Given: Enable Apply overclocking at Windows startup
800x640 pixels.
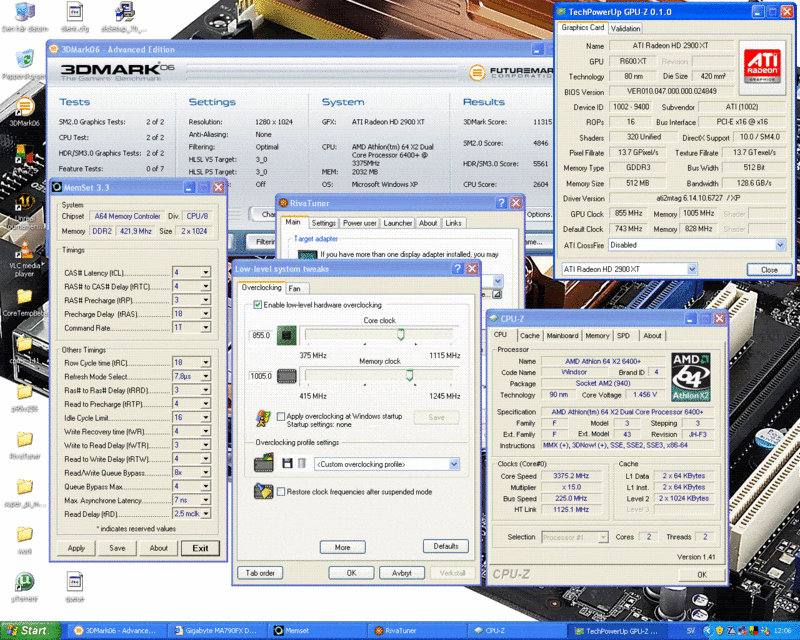Looking at the screenshot, I should [x=281, y=416].
